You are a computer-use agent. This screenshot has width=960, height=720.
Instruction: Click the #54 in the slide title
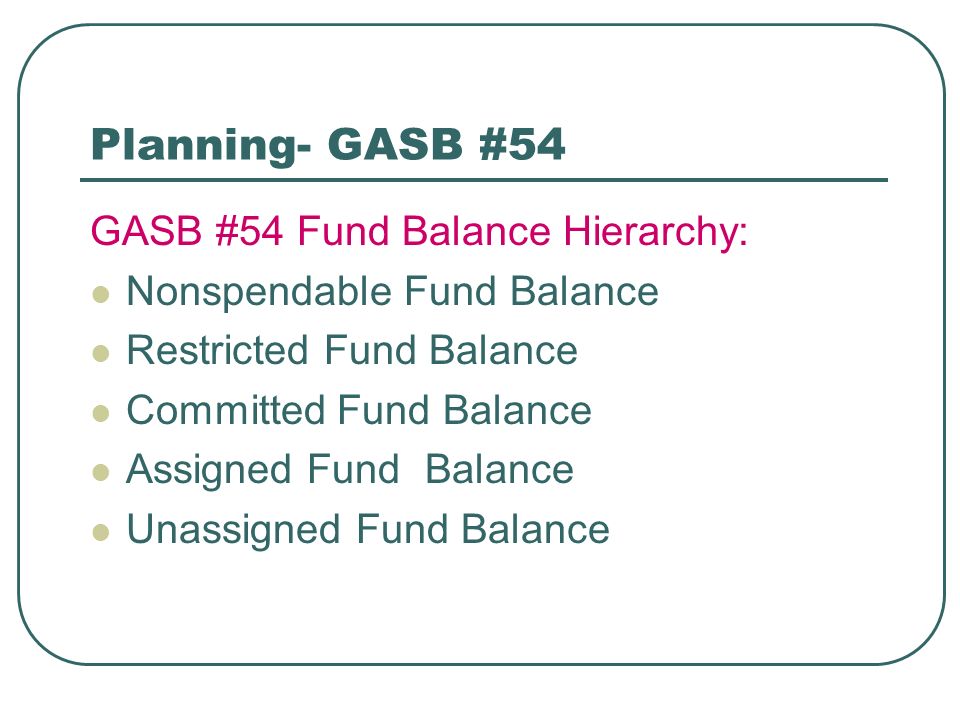point(522,144)
